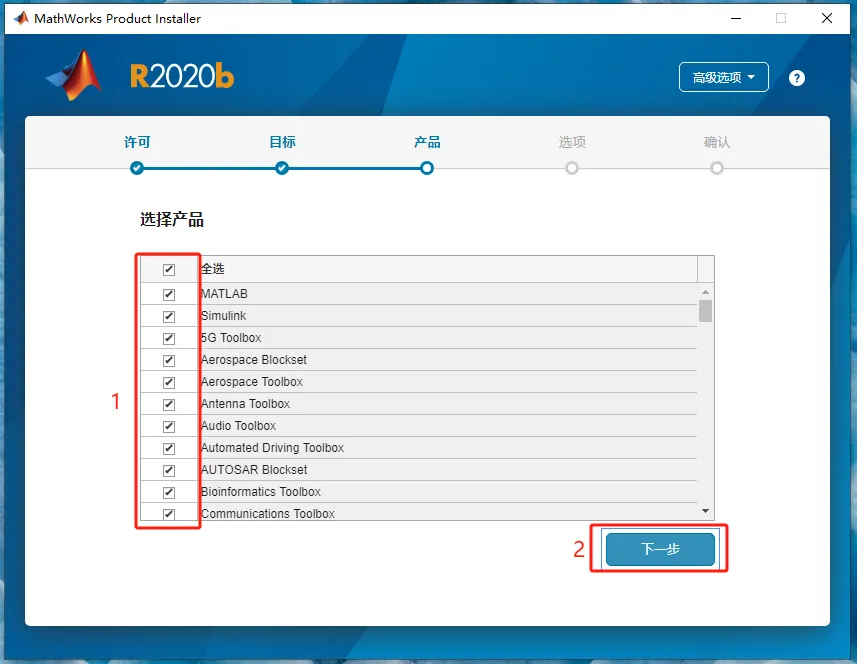The height and width of the screenshot is (664, 857).
Task: Select the AUTOSAR Blockset row text
Action: pos(254,469)
